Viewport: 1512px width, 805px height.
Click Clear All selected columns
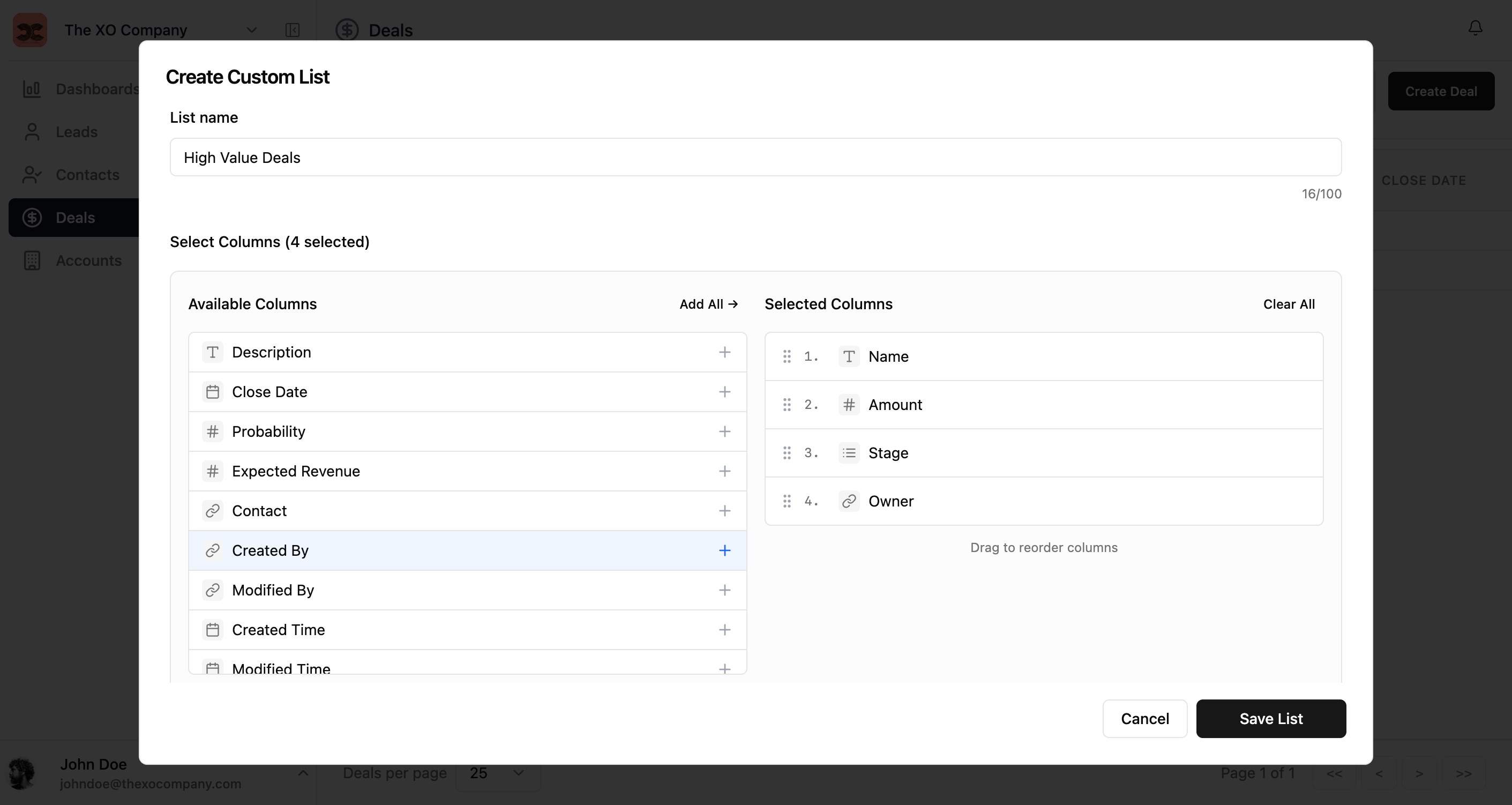click(x=1289, y=304)
